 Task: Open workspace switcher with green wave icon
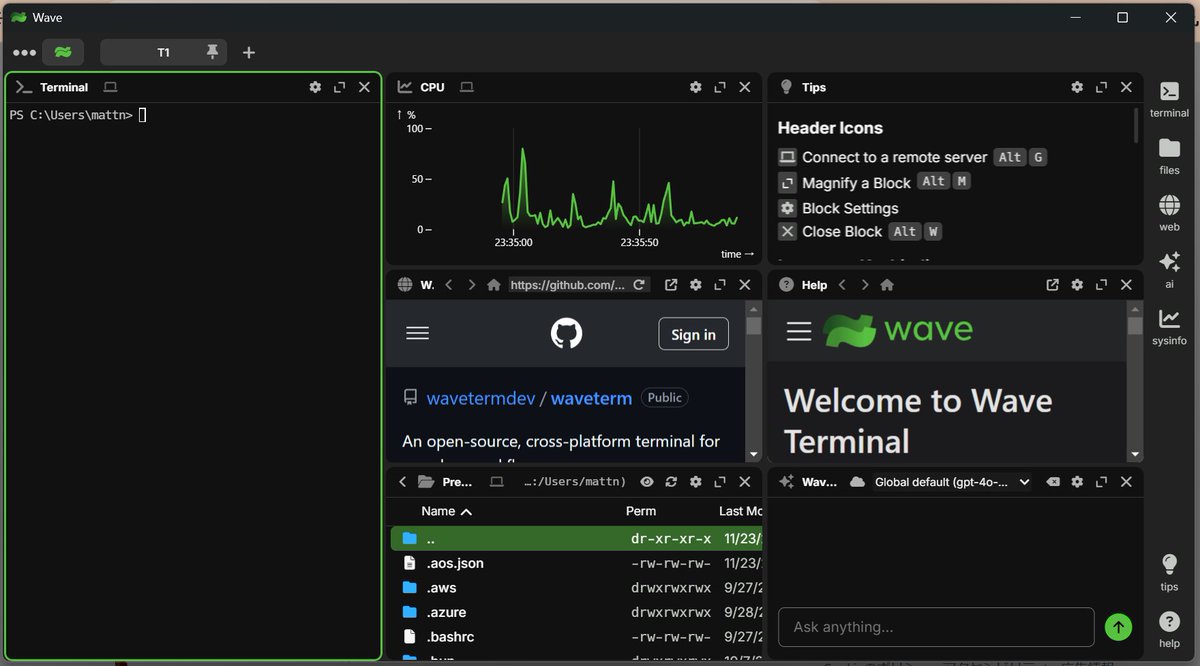(63, 52)
